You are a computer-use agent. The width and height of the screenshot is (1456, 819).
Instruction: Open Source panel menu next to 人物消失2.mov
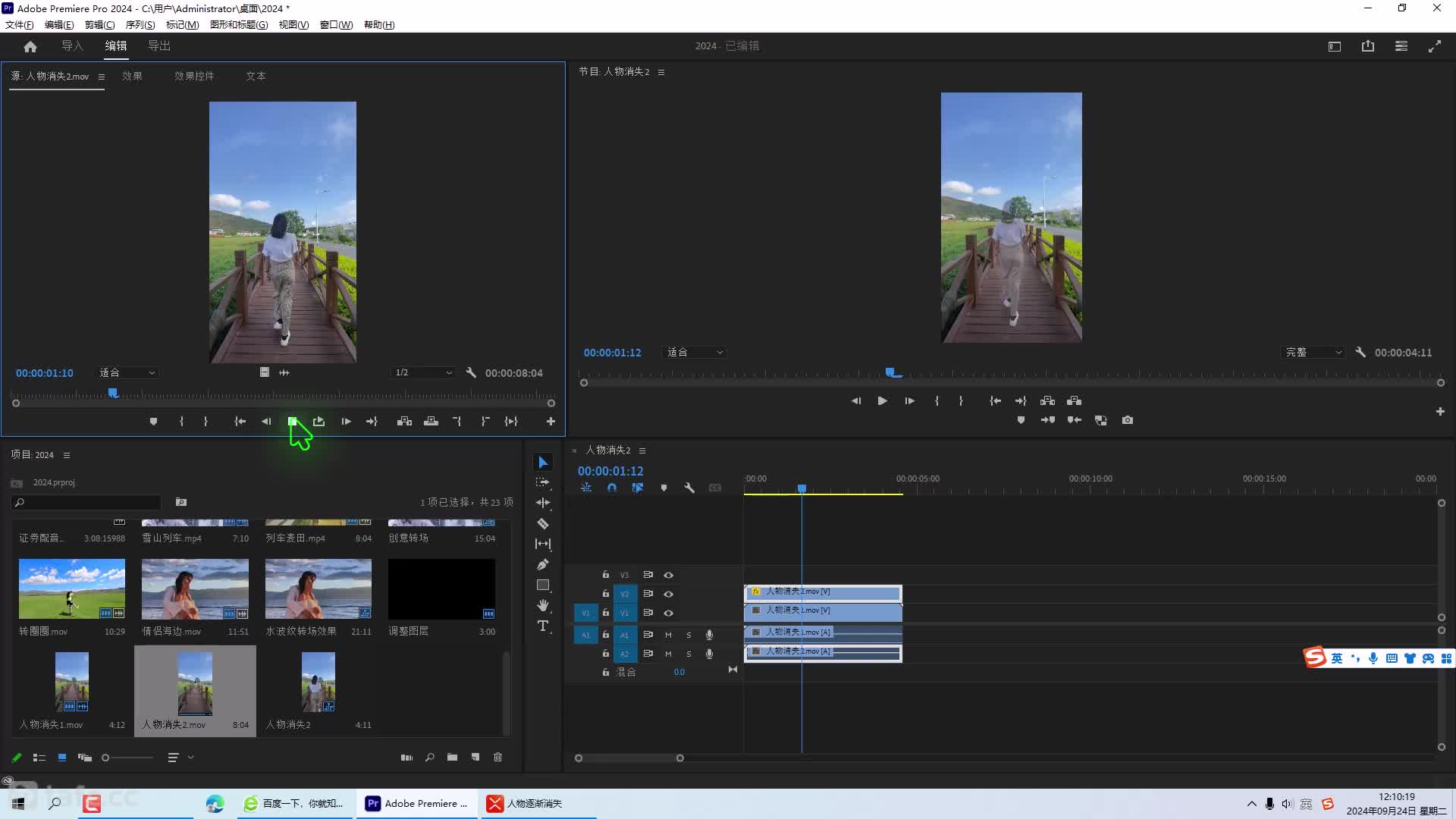point(102,77)
